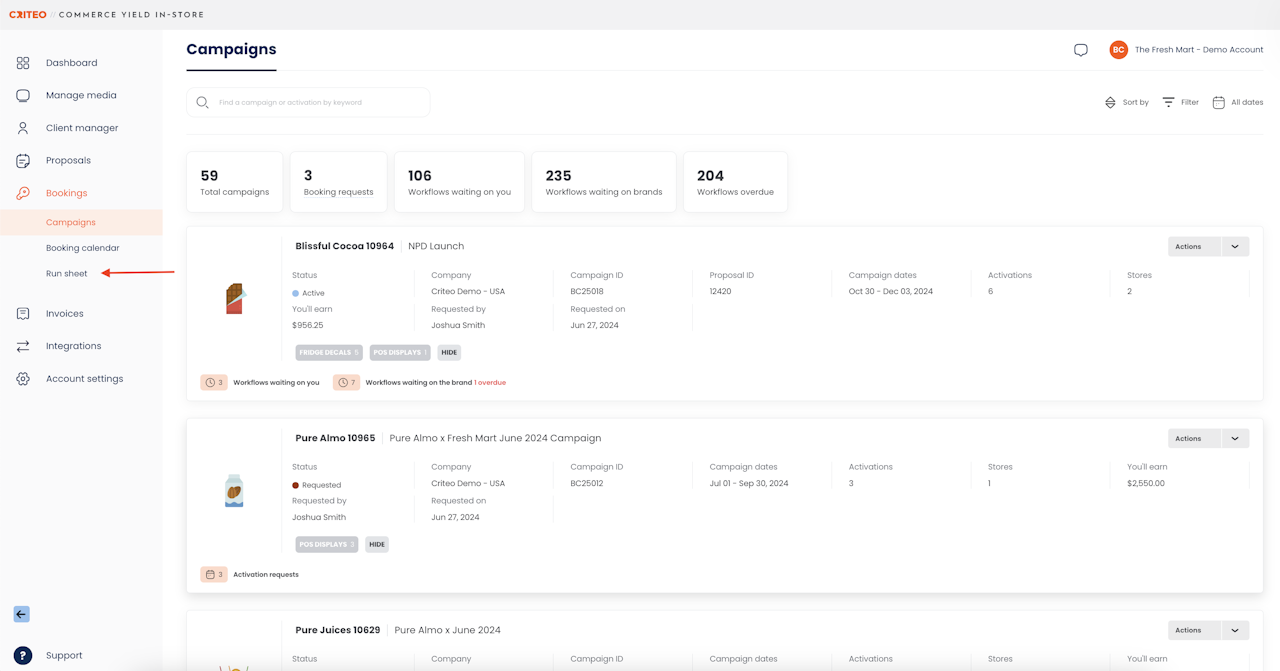The image size is (1280, 671).
Task: Click the '1 overdue' link
Action: (490, 383)
